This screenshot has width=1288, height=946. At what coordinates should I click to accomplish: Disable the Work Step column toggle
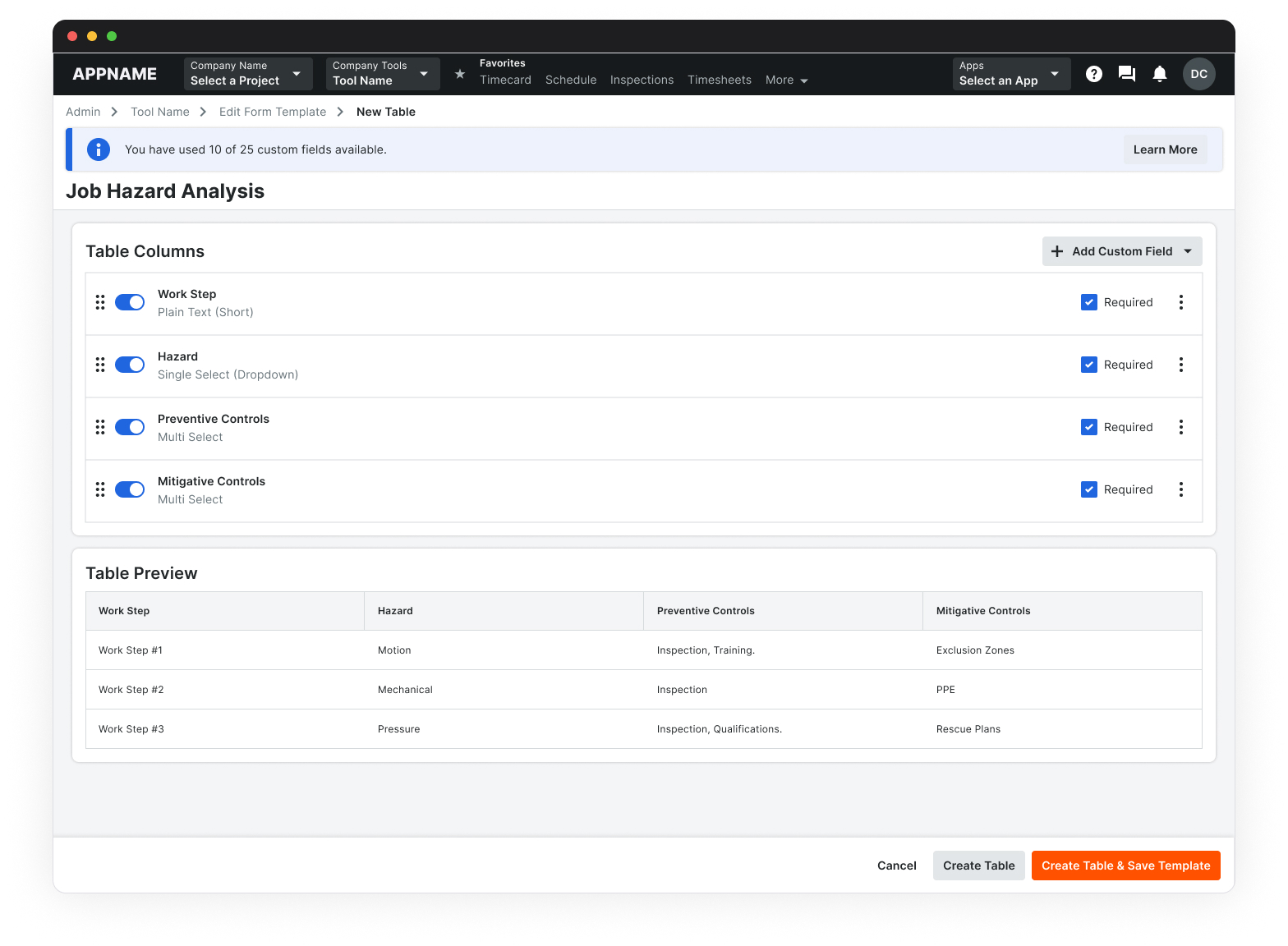(130, 302)
